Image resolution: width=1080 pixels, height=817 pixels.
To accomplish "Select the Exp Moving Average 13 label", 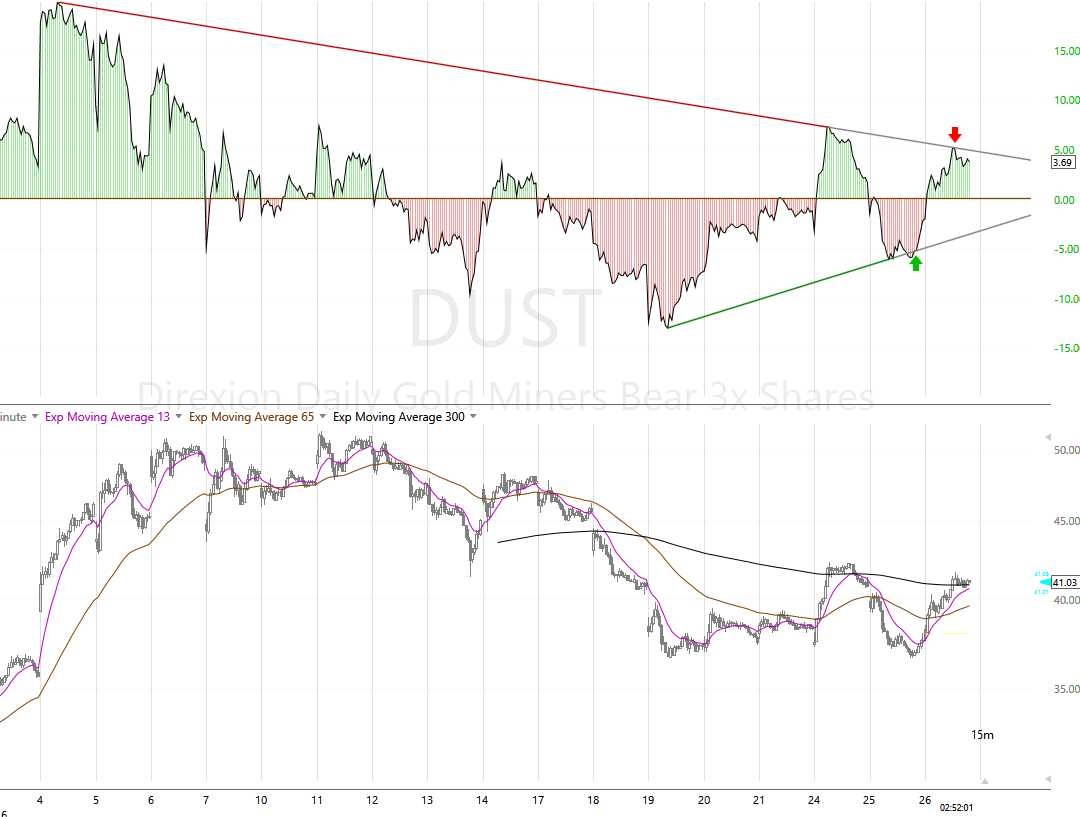I will pyautogui.click(x=108, y=417).
